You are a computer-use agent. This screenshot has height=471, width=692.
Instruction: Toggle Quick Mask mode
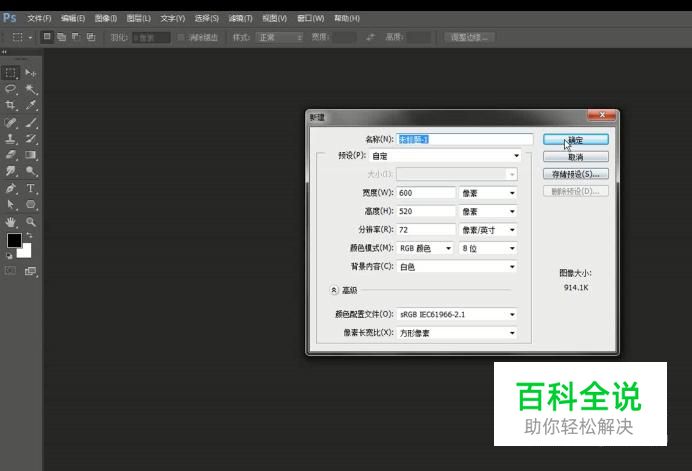[10, 271]
